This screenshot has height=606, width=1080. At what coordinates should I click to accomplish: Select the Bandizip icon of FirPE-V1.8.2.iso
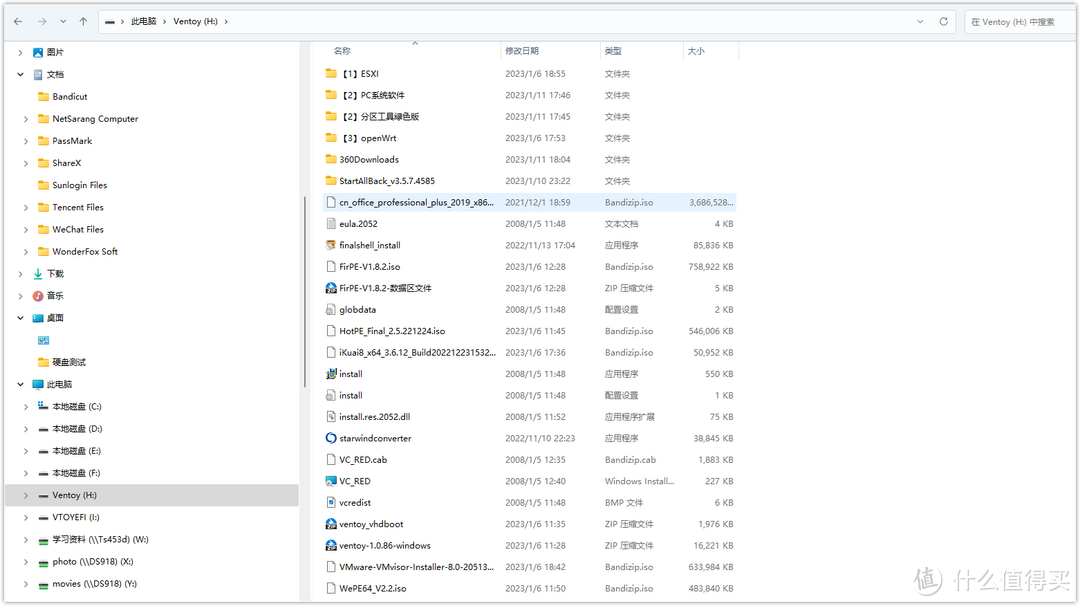332,266
